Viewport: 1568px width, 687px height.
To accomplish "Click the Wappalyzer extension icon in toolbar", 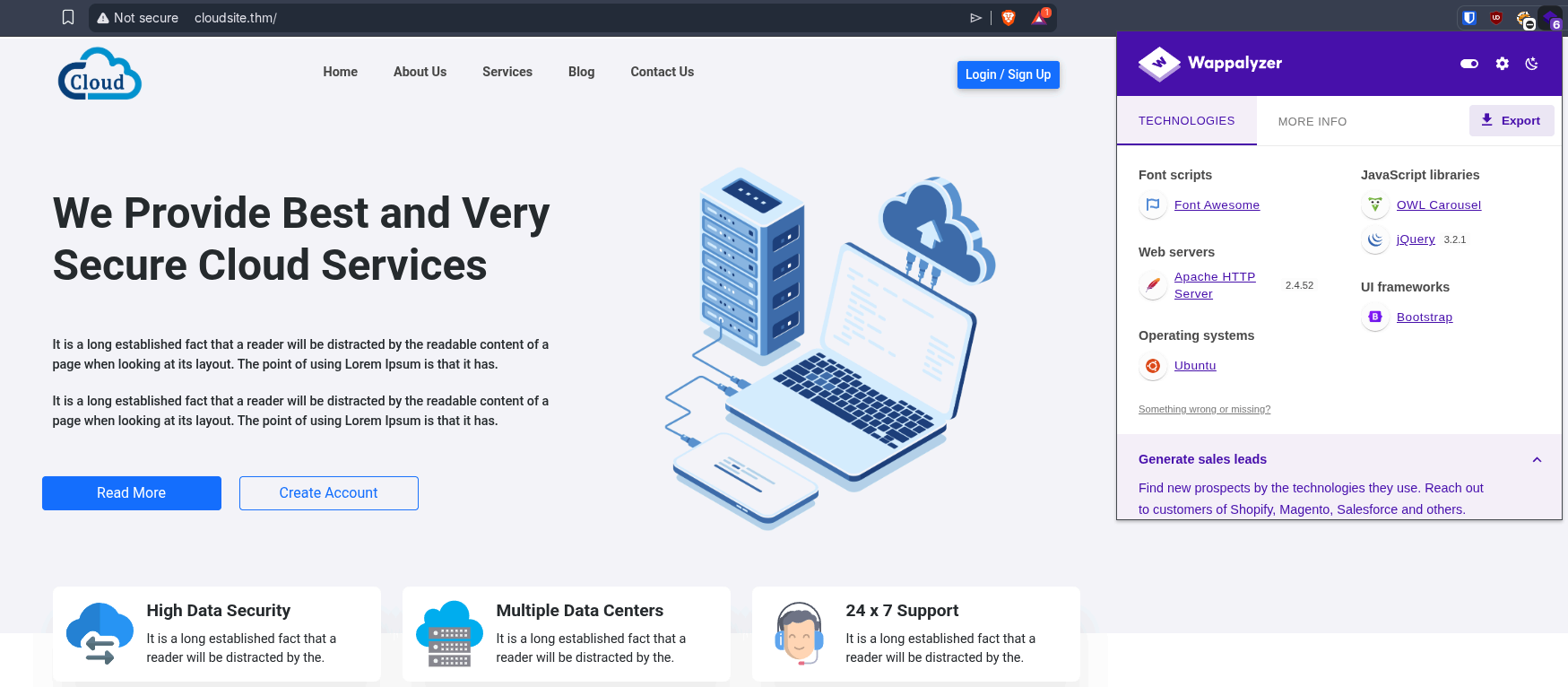I will [1549, 19].
